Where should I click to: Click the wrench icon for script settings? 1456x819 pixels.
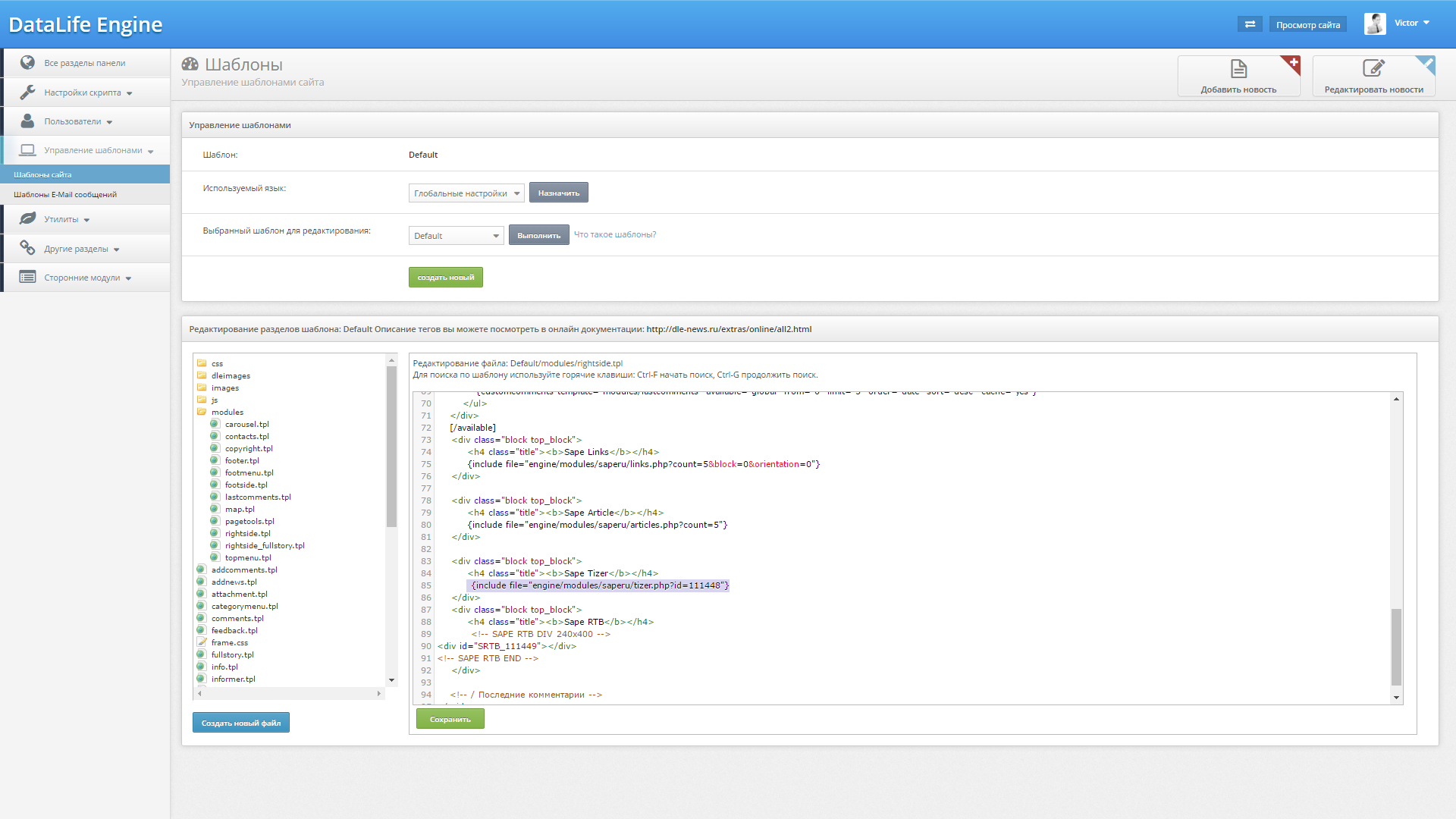coord(28,93)
